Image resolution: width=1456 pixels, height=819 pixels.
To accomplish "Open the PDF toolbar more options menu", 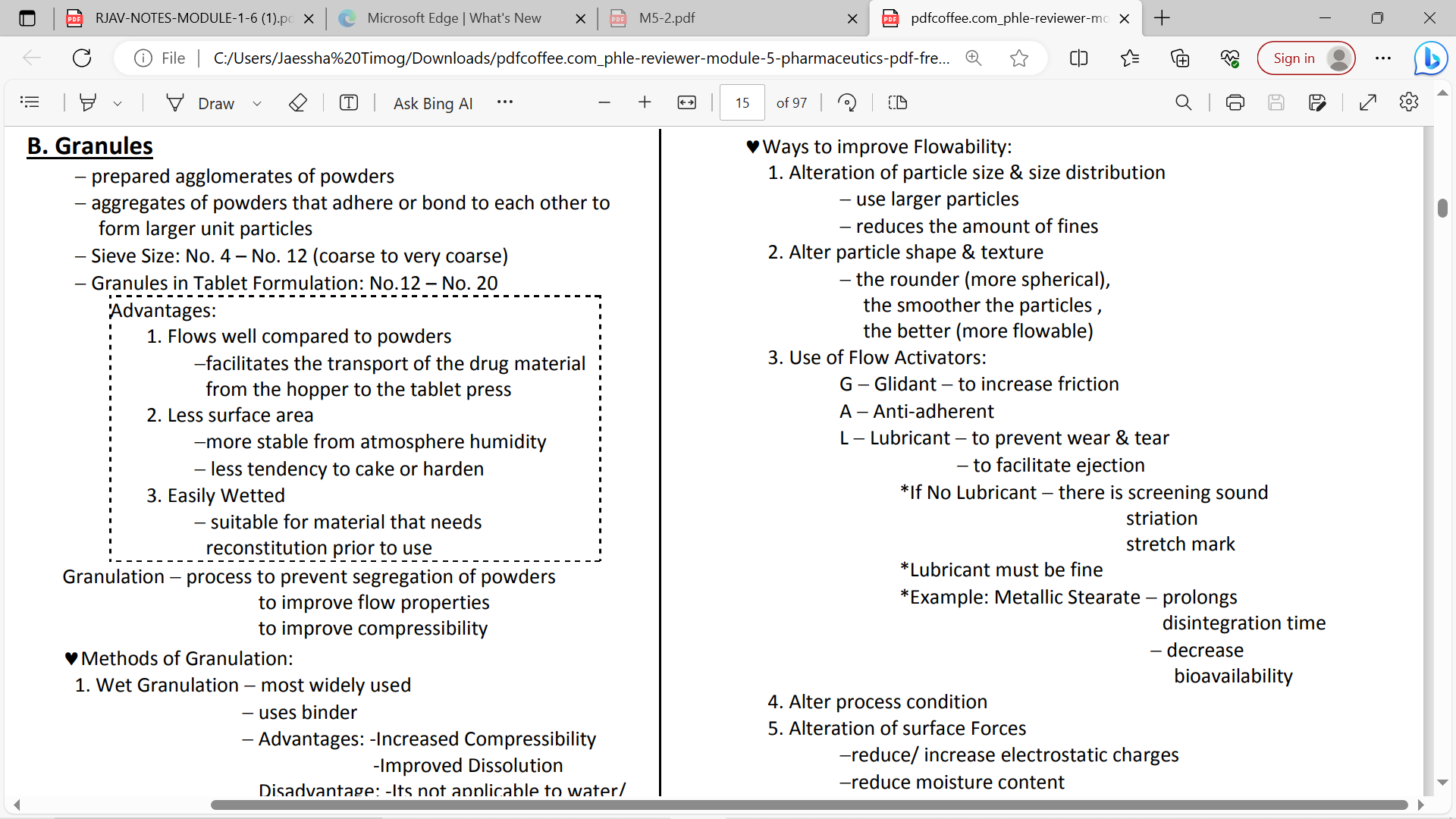I will point(505,102).
